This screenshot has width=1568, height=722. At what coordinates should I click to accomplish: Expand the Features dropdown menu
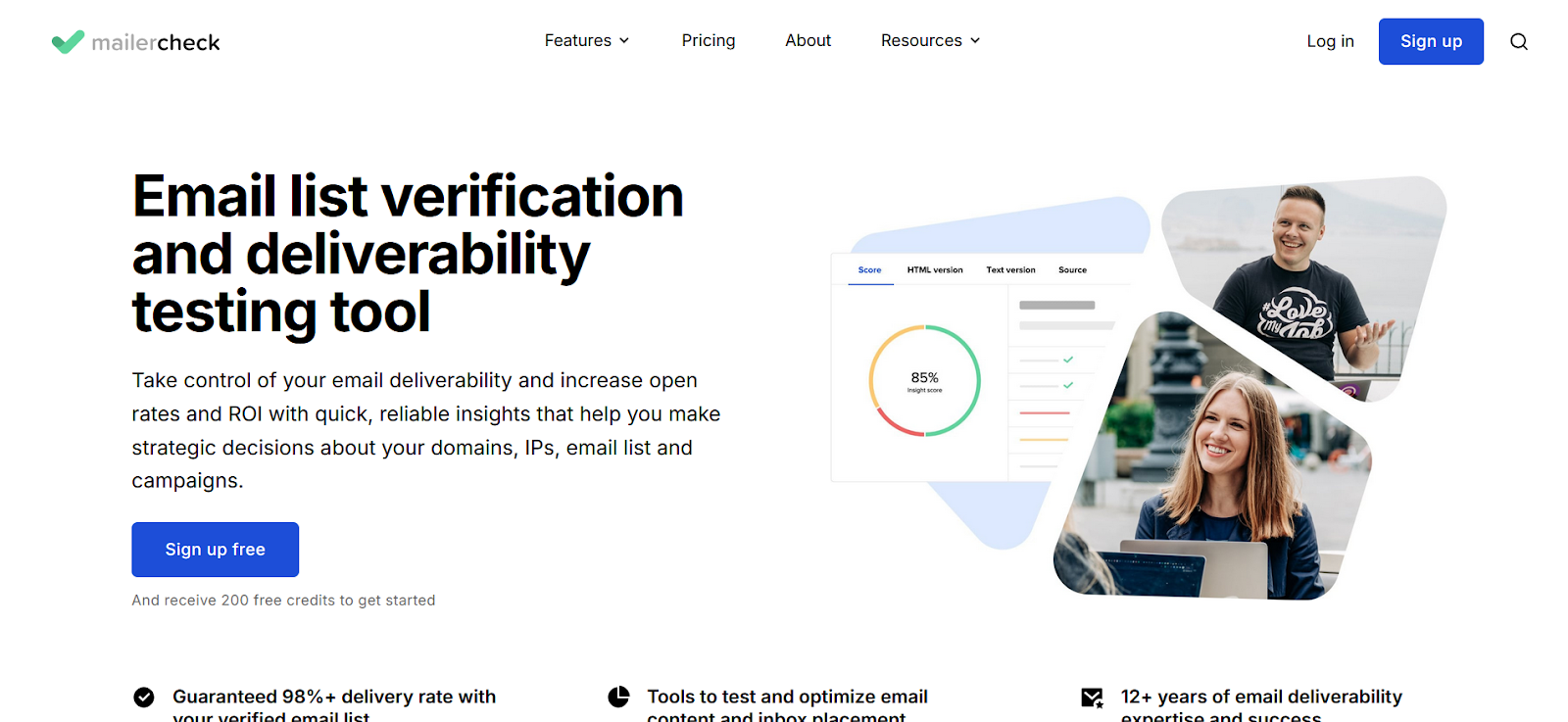click(586, 40)
